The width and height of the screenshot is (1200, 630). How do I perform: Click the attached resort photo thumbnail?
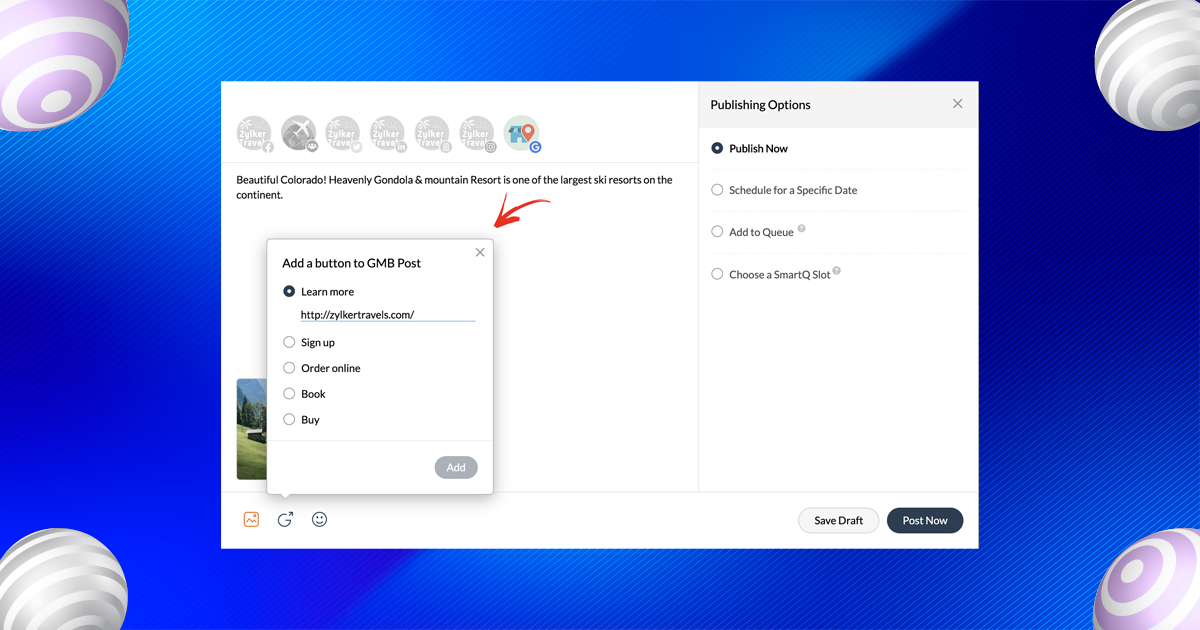[x=252, y=429]
